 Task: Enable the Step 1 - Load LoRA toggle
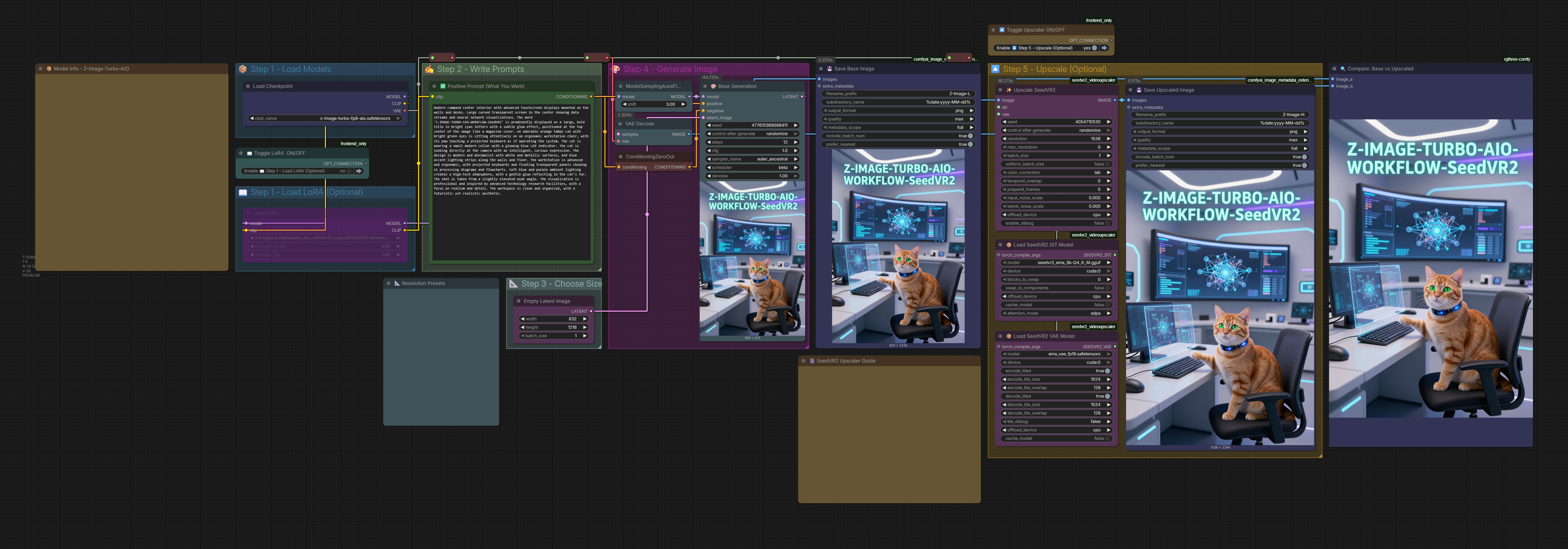[x=349, y=171]
